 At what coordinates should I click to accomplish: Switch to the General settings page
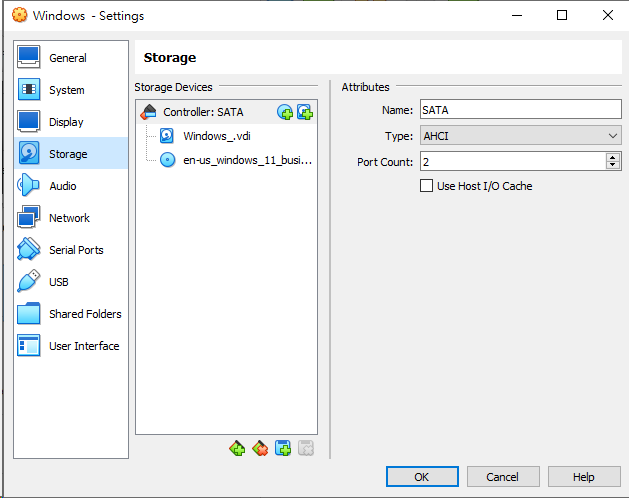67,58
